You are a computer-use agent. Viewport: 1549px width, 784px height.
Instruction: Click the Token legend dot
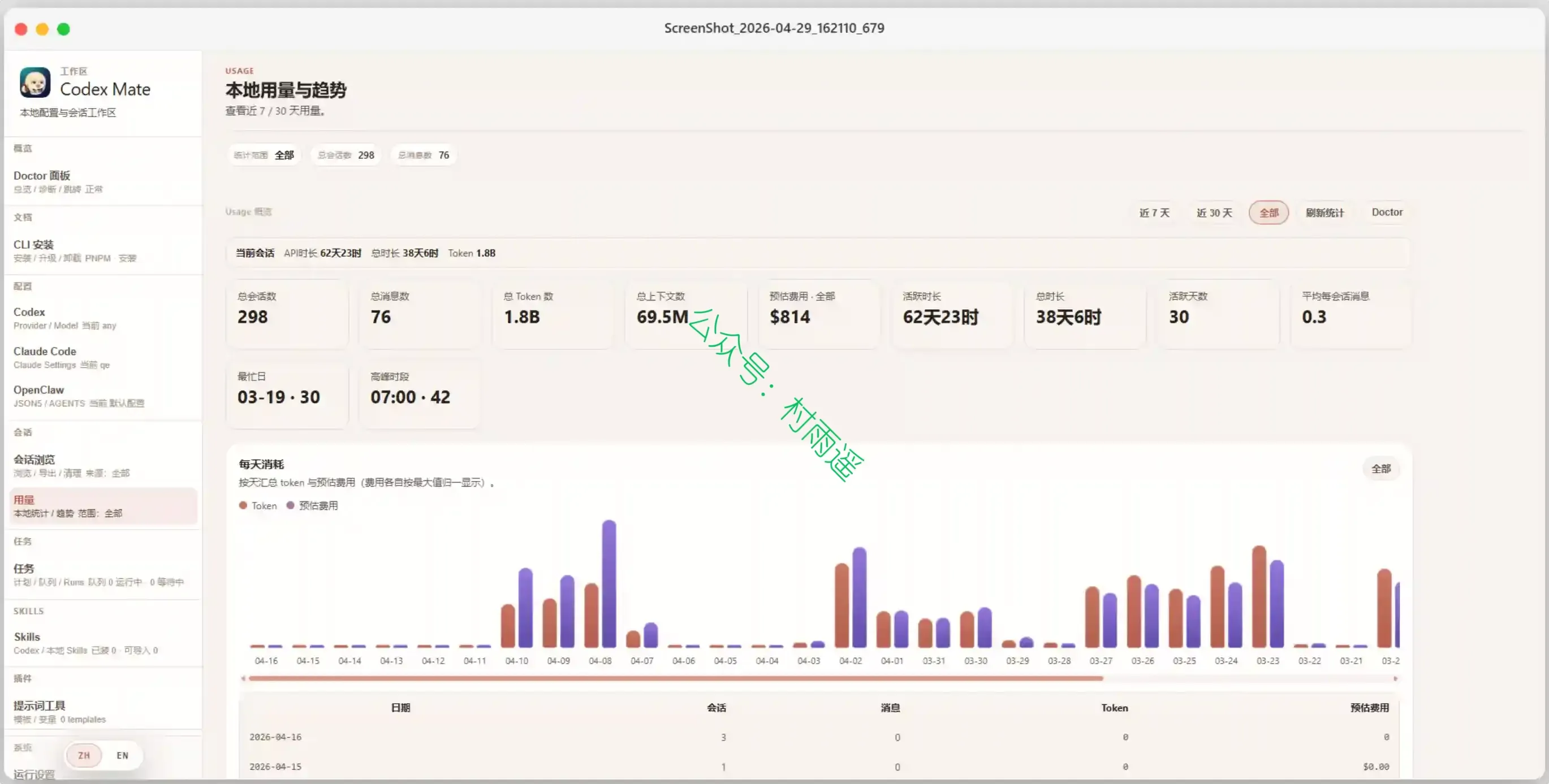[243, 506]
